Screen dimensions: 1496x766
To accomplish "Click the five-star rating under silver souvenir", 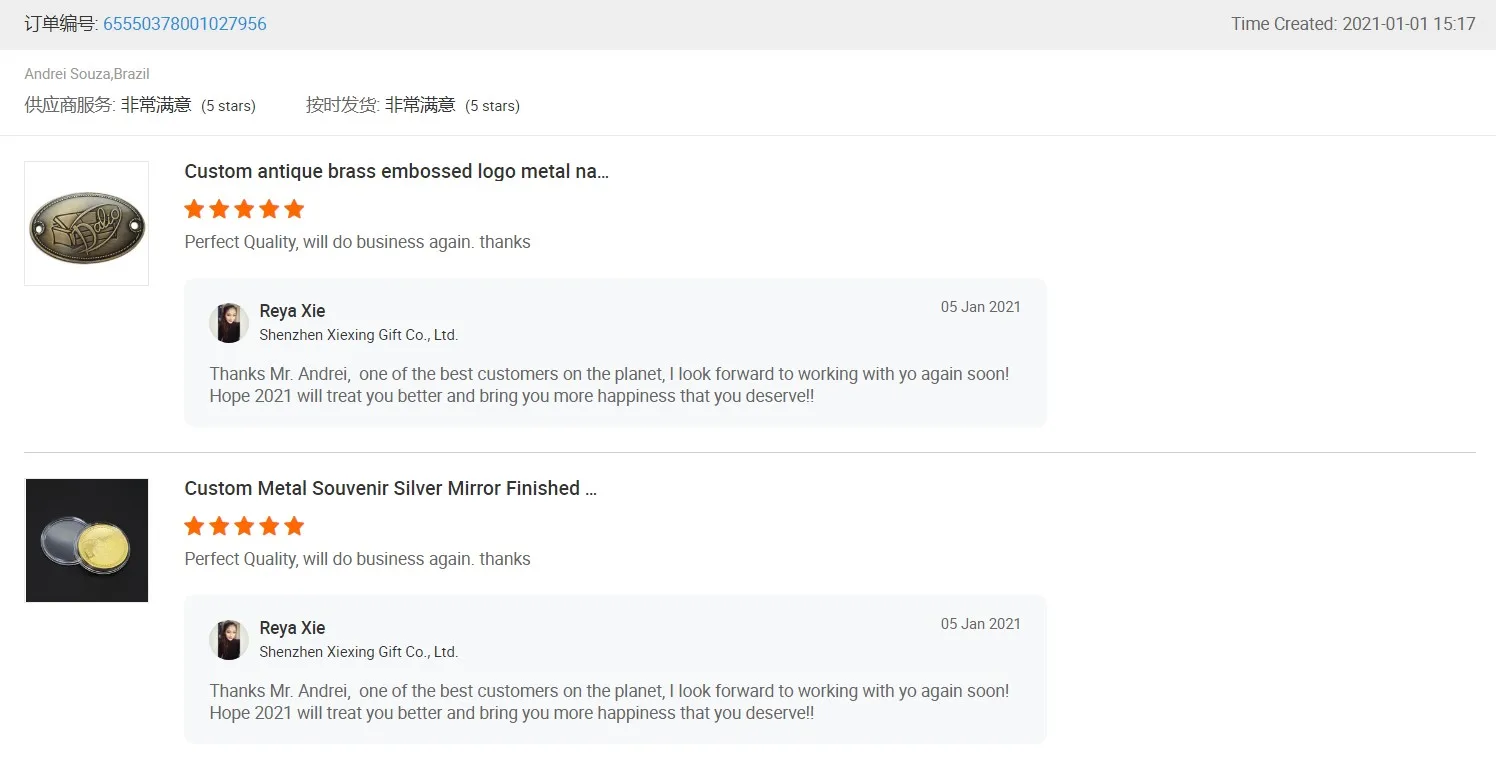I will pyautogui.click(x=244, y=526).
